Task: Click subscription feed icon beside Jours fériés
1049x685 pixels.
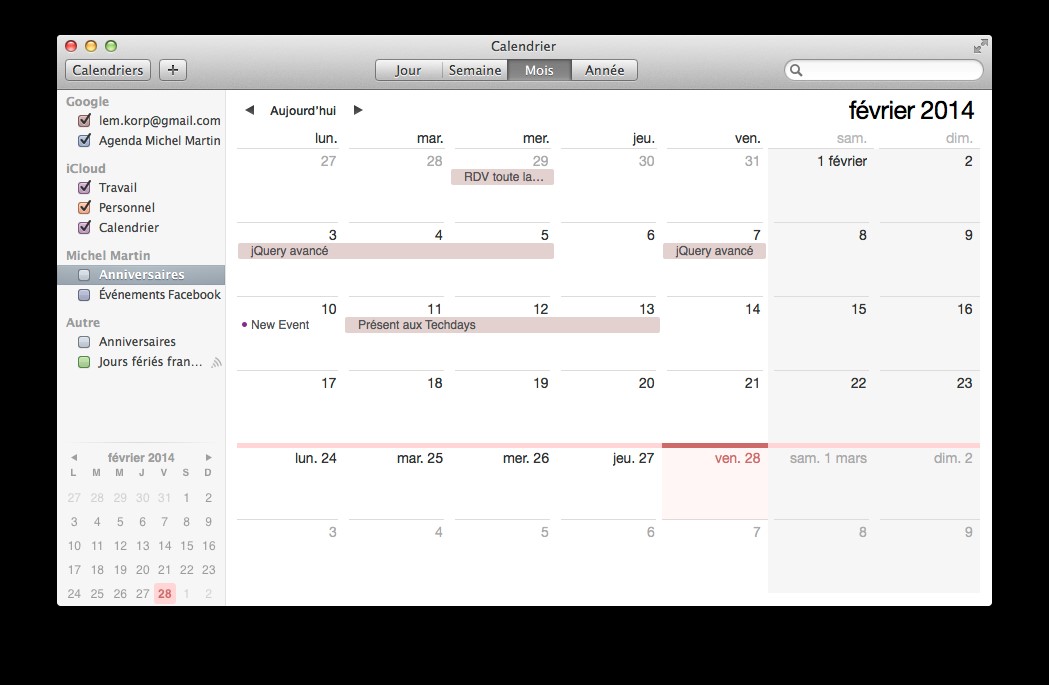Action: (x=216, y=362)
